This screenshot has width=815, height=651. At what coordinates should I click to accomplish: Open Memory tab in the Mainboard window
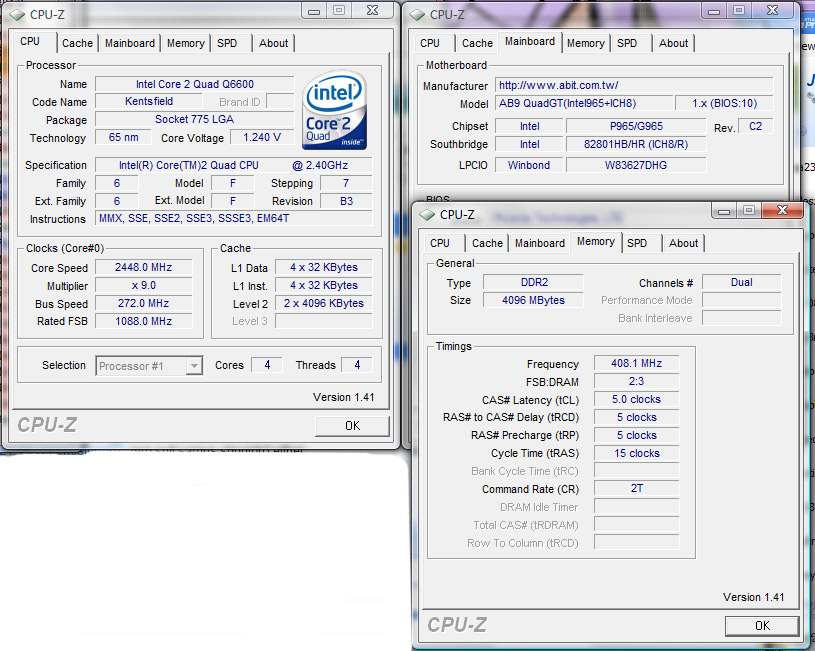tap(586, 43)
